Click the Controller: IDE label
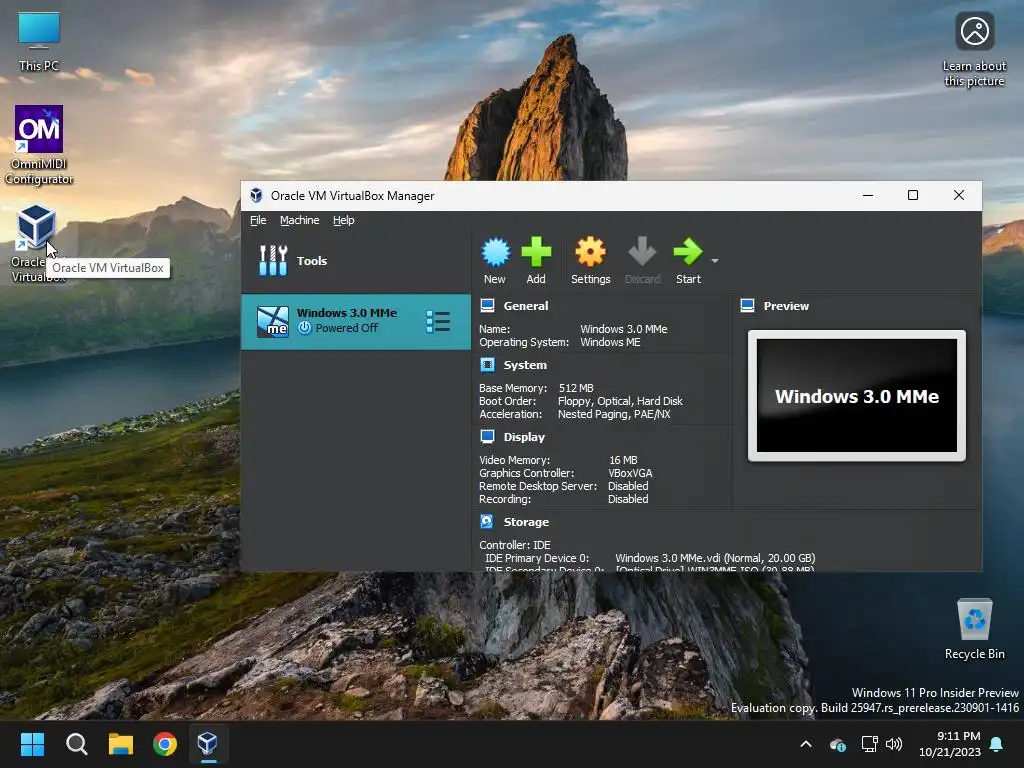The height and width of the screenshot is (768, 1024). [x=515, y=545]
